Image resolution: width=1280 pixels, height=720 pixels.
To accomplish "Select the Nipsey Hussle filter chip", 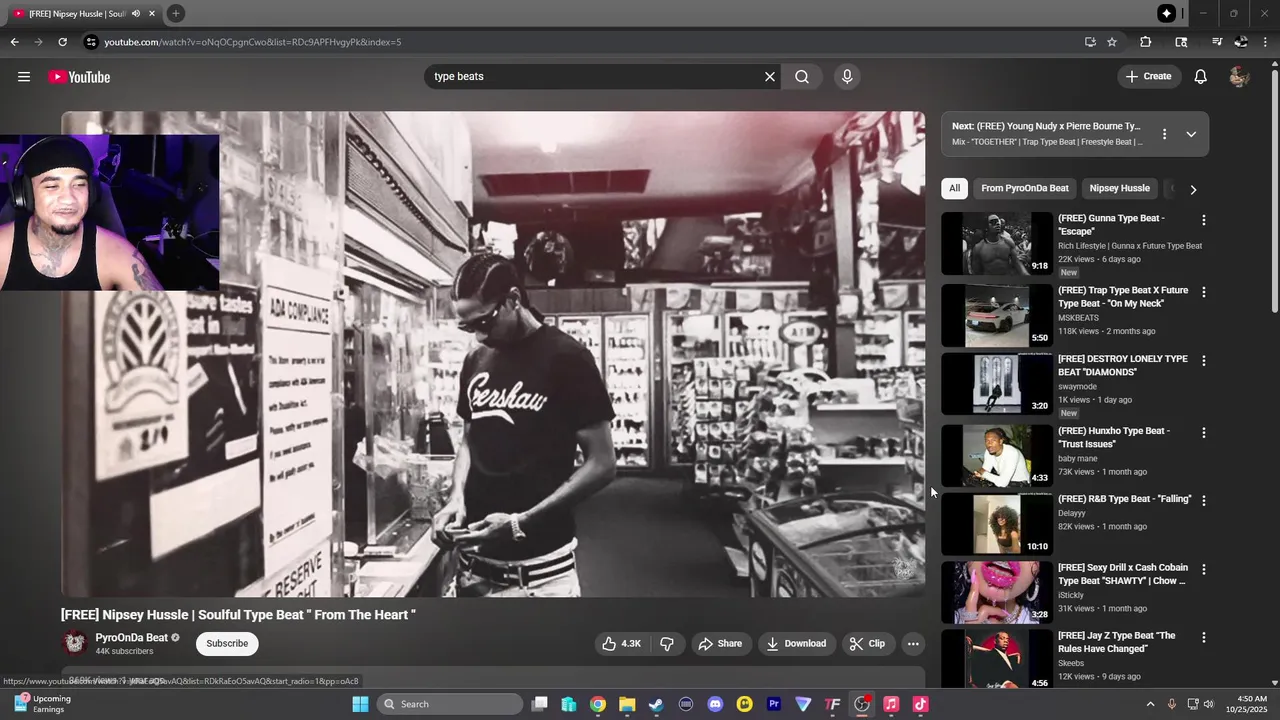I will 1119,188.
